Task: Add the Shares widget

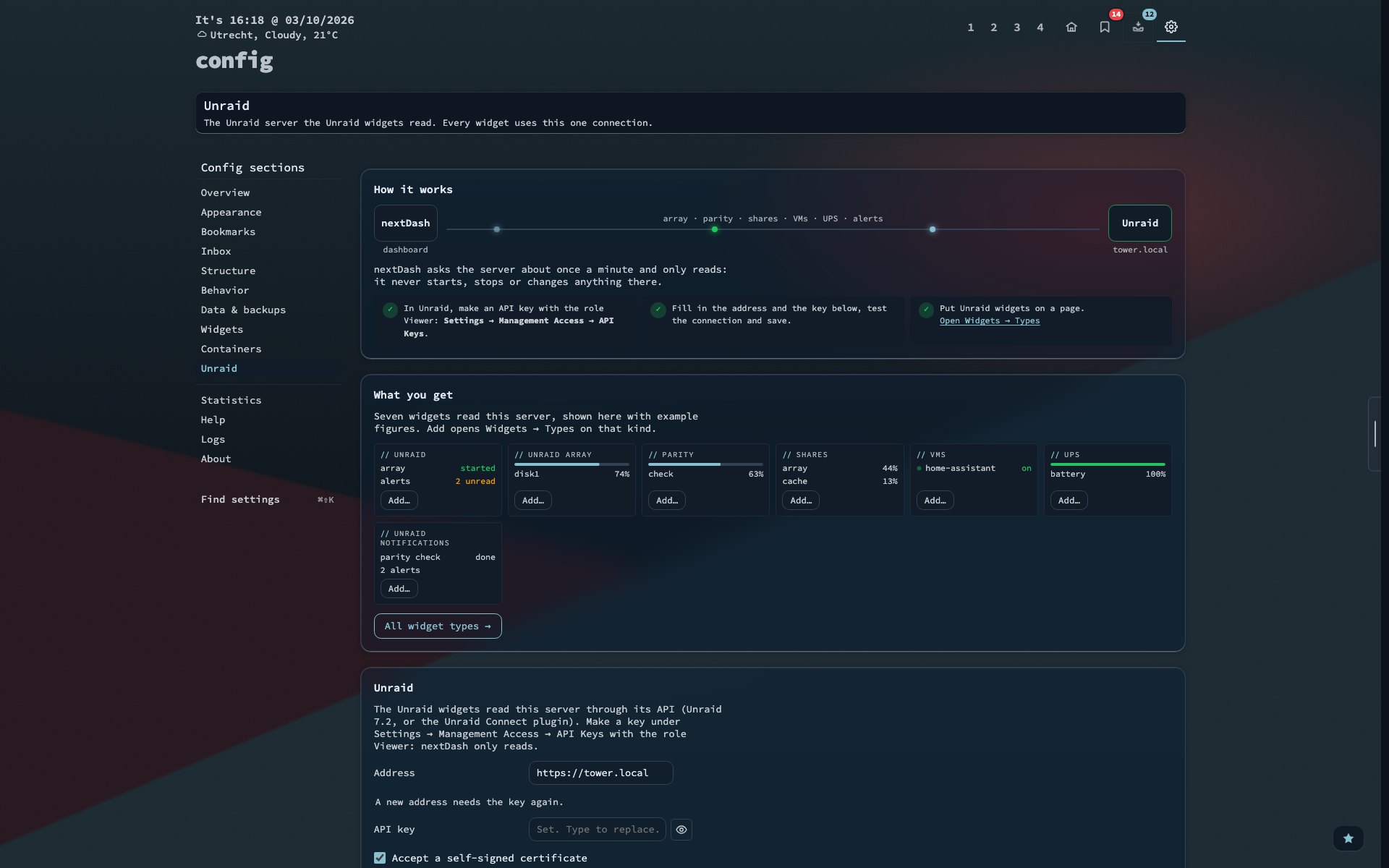Action: 801,501
